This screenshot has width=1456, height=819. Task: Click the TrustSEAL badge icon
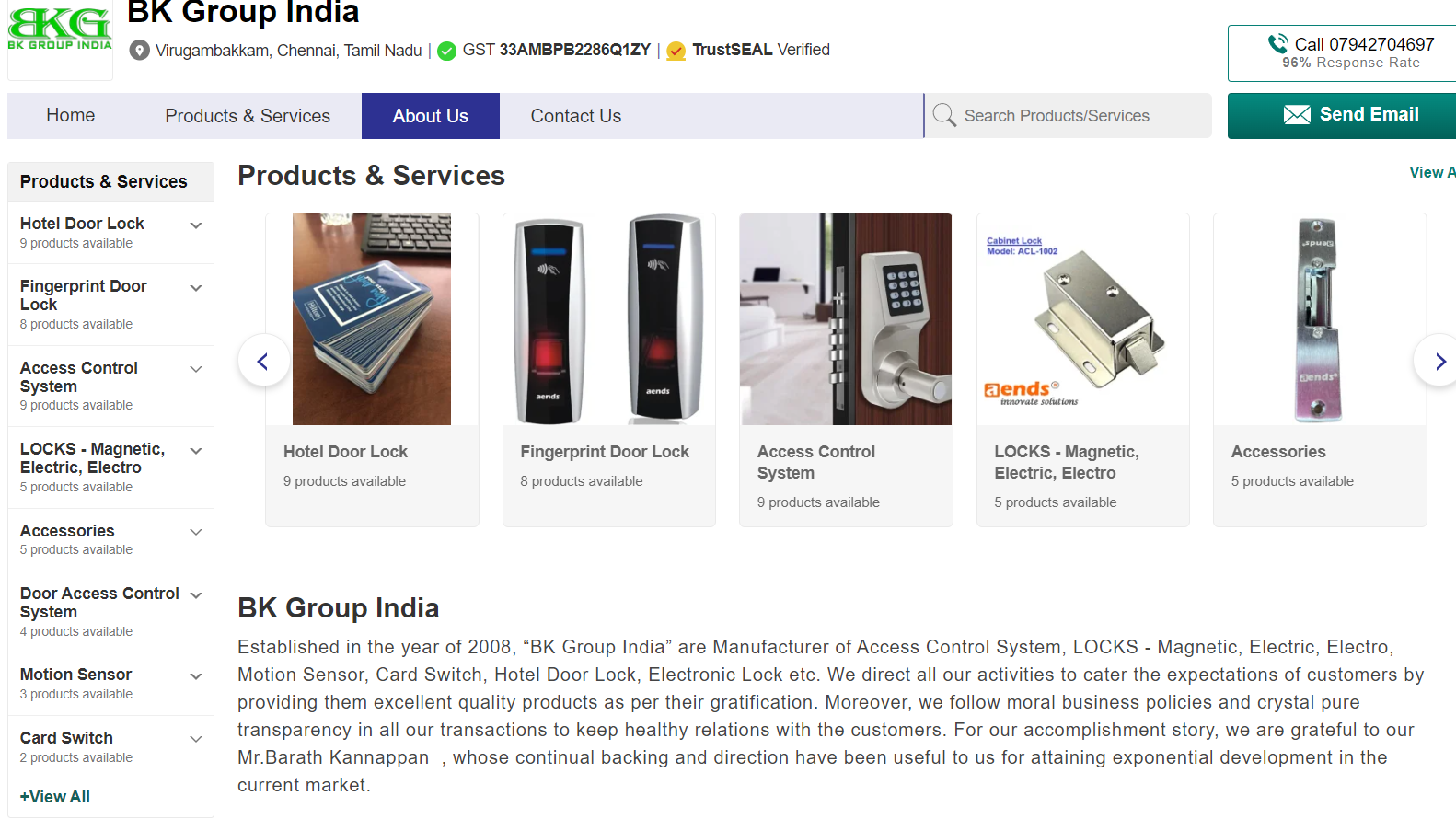(676, 51)
